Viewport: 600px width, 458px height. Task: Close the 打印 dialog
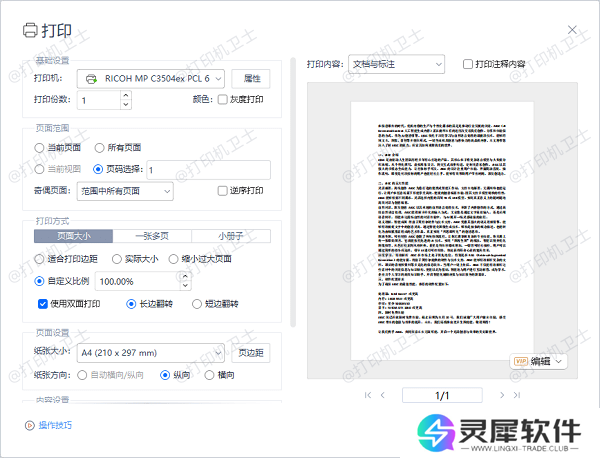point(572,30)
